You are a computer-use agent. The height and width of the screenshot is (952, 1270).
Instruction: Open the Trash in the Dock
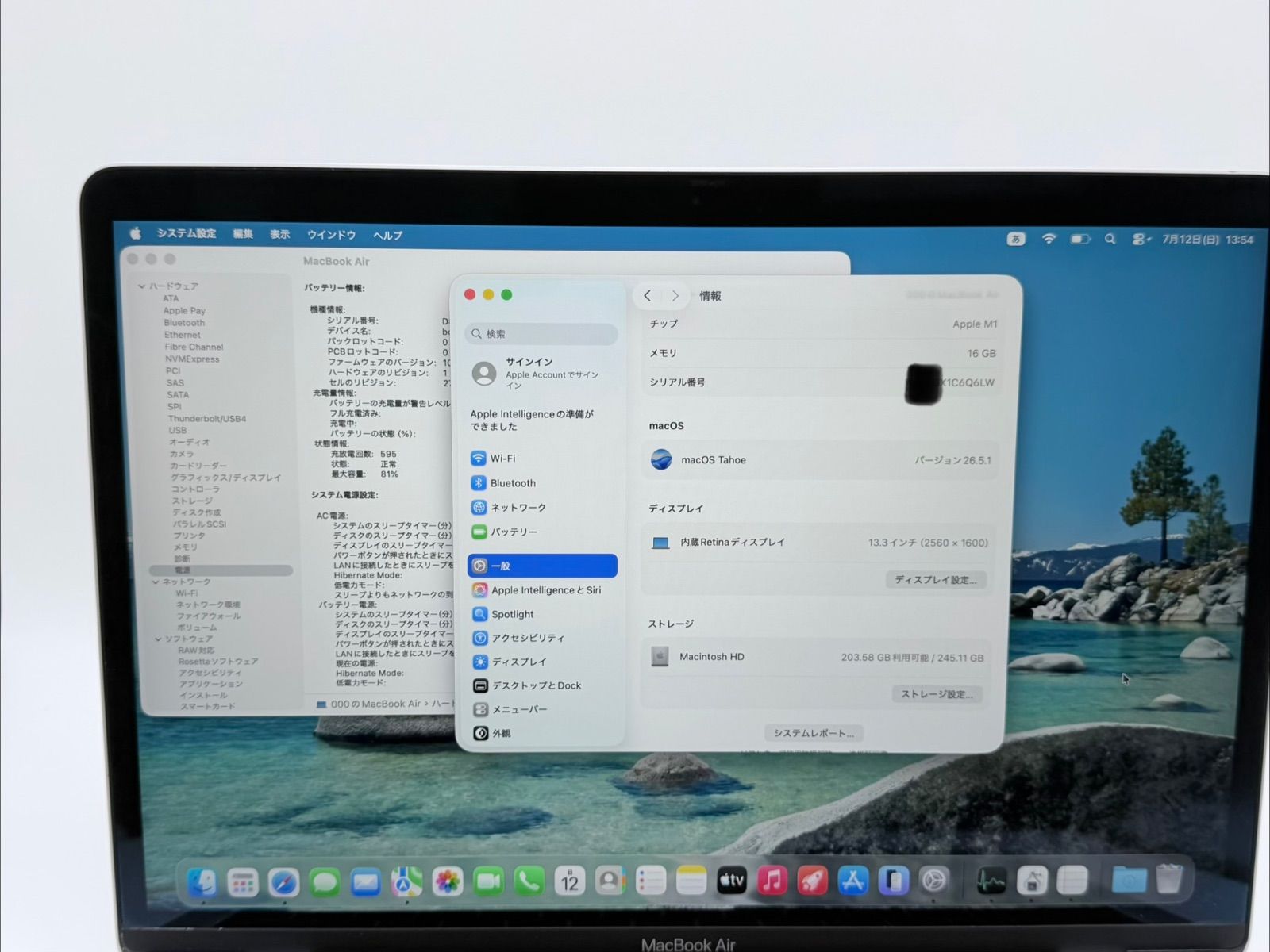(1169, 879)
